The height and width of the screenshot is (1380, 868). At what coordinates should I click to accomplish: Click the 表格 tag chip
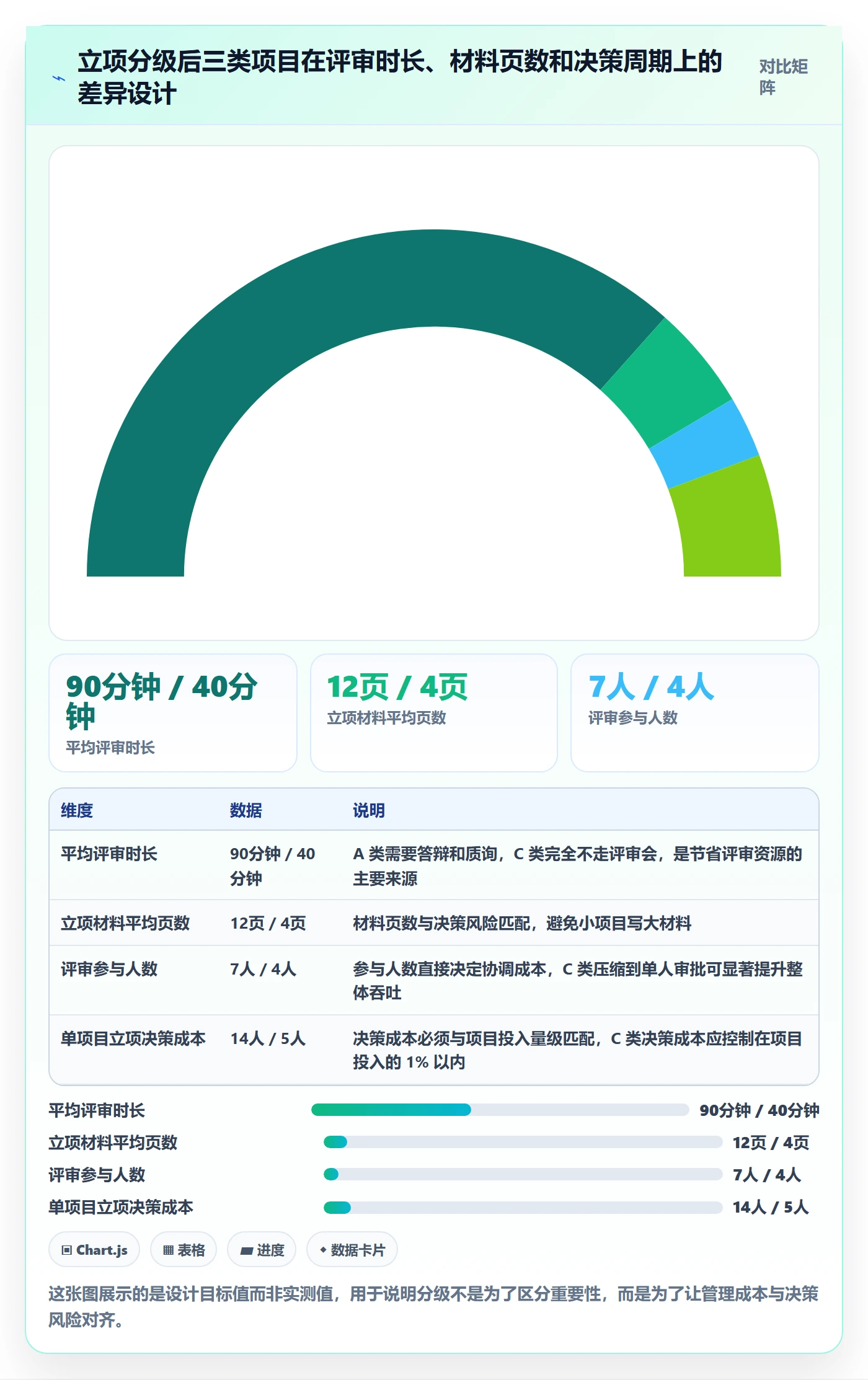[x=184, y=1250]
